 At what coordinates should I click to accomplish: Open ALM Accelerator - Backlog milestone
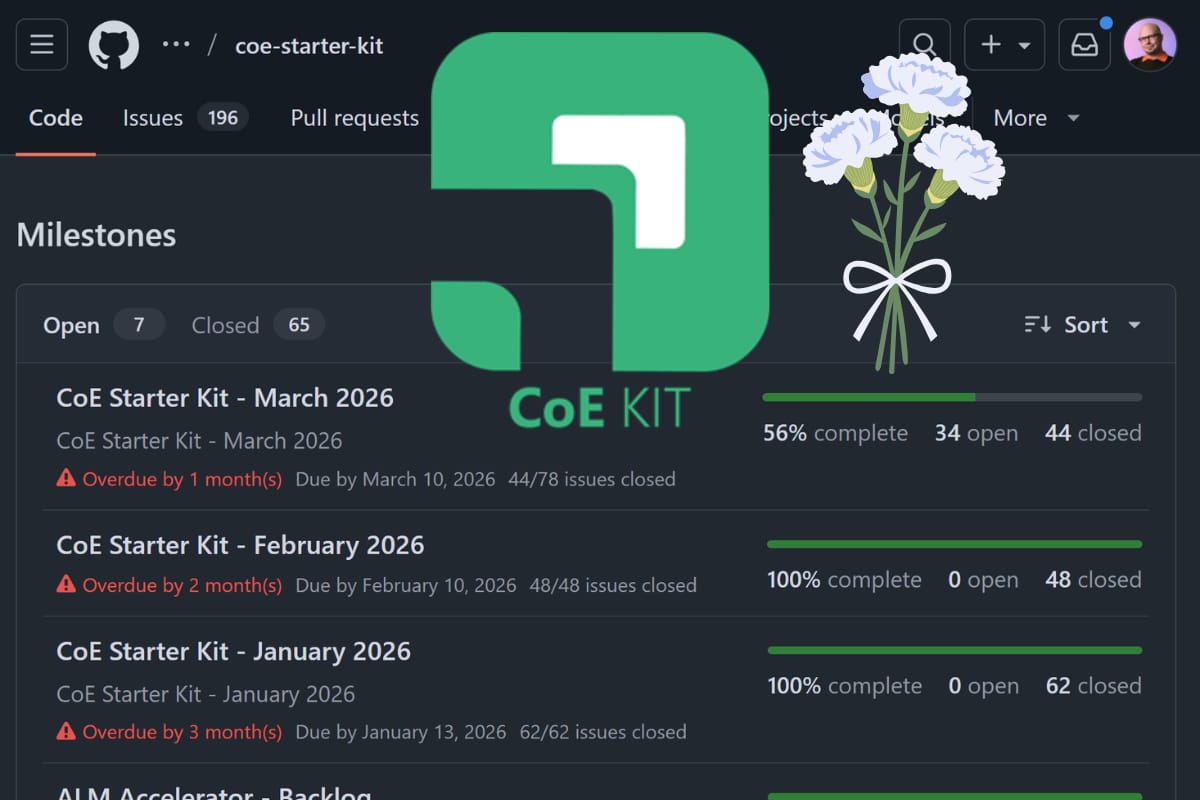[x=213, y=792]
